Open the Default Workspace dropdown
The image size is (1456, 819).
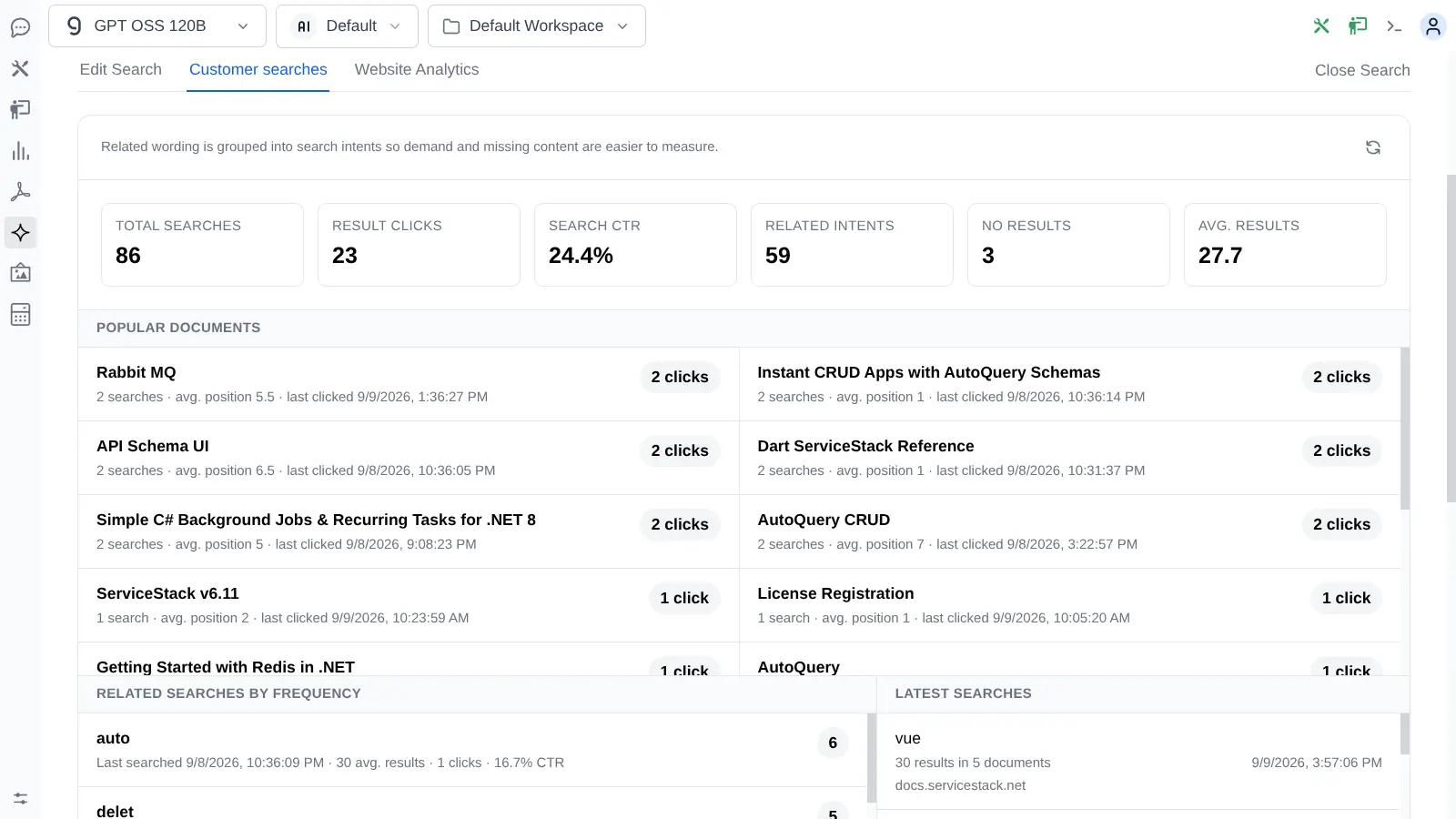pyautogui.click(x=537, y=25)
